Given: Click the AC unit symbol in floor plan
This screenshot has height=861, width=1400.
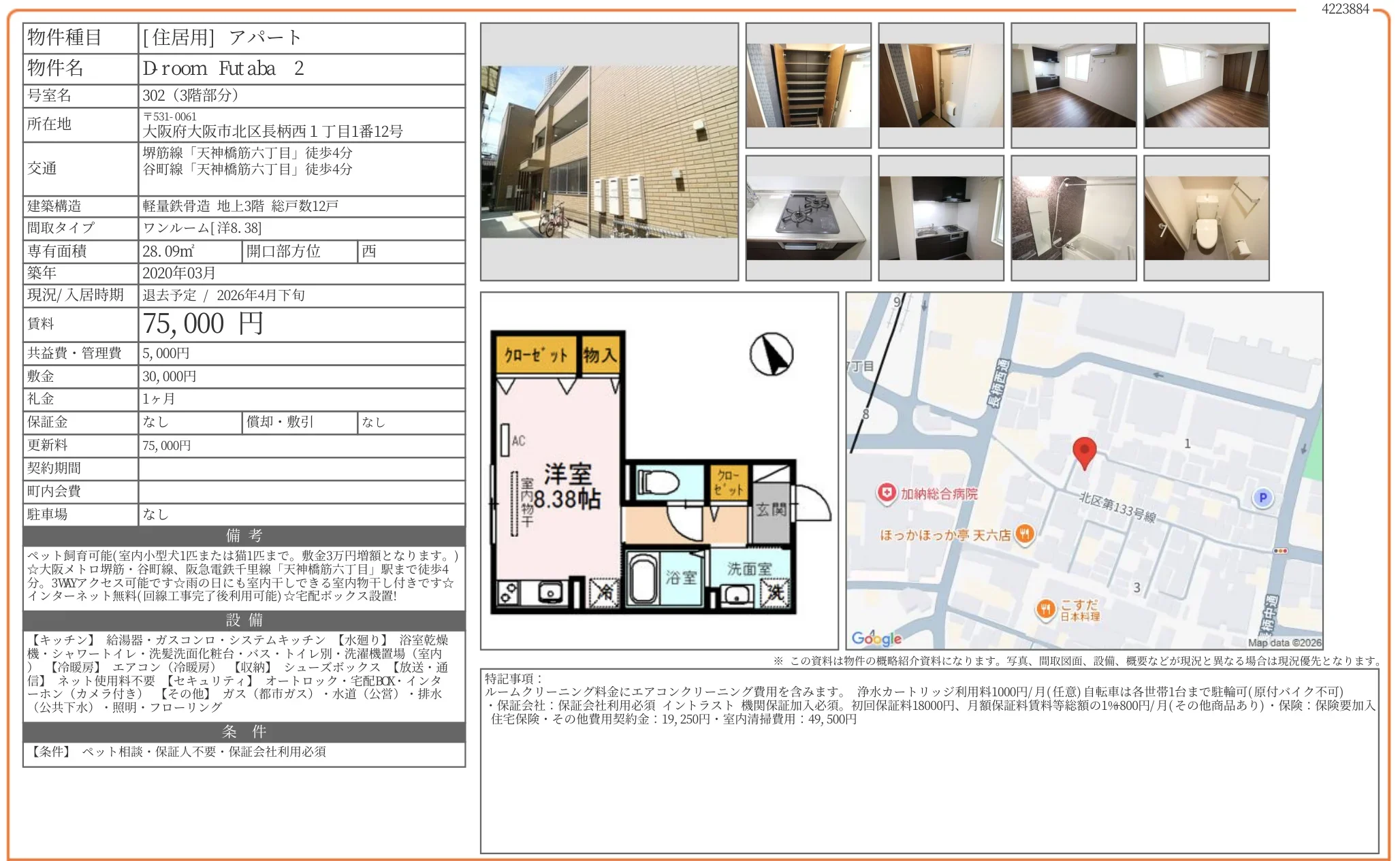Looking at the screenshot, I should pos(505,440).
